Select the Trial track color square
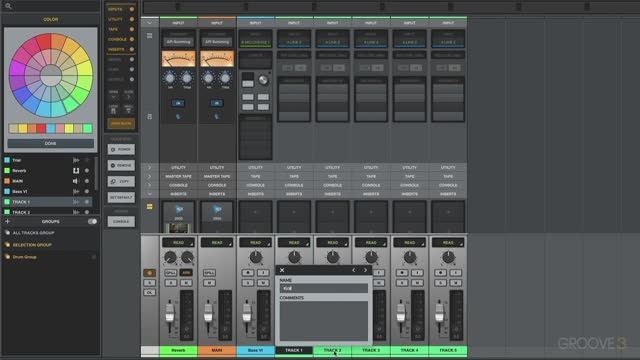This screenshot has width=640, height=360. [x=7, y=160]
